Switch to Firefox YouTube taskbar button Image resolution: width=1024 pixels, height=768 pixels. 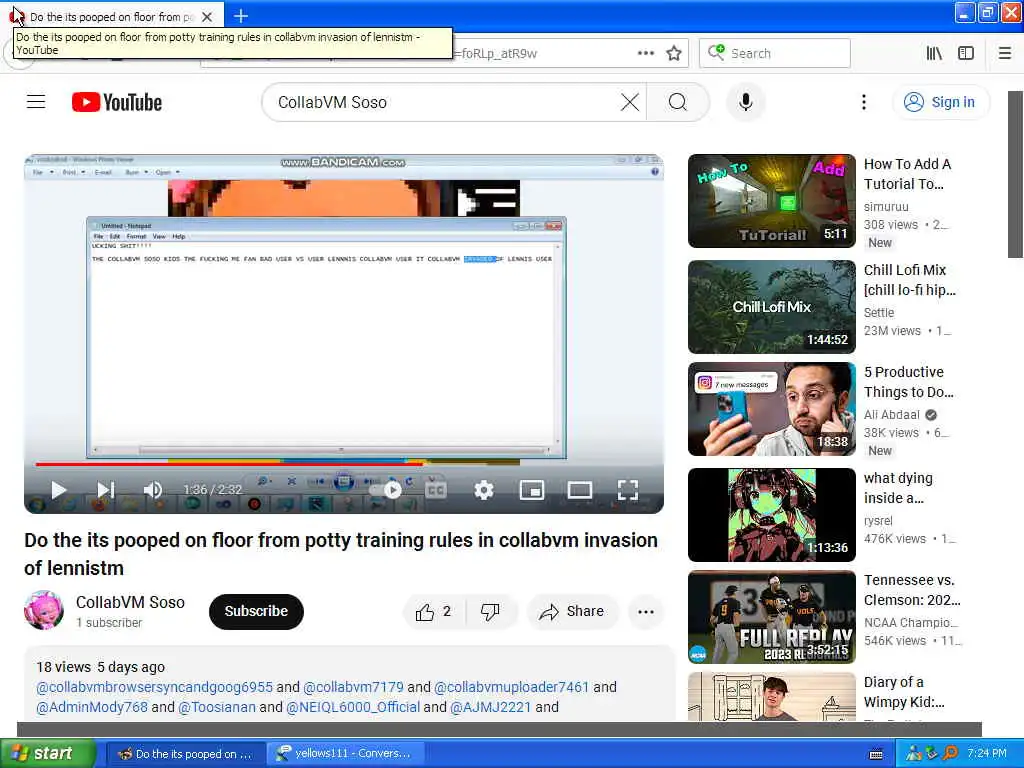(x=185, y=754)
